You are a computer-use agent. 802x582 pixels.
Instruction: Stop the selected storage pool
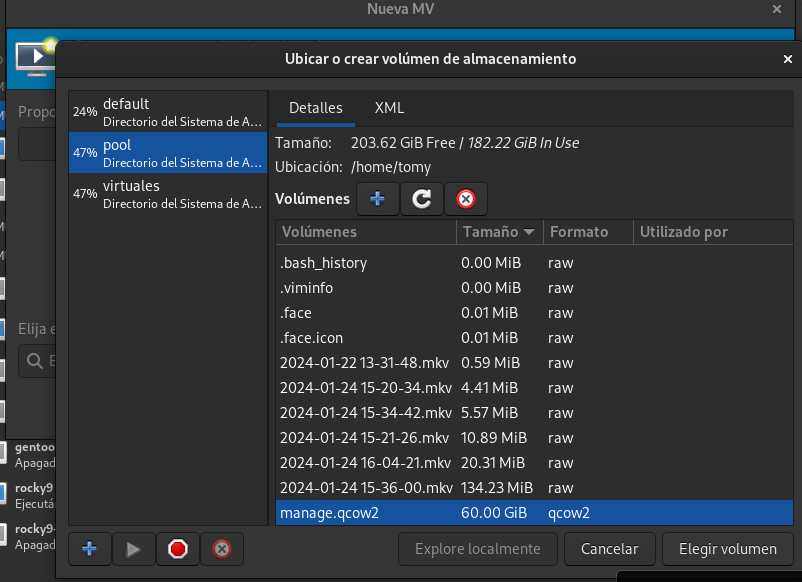point(178,548)
